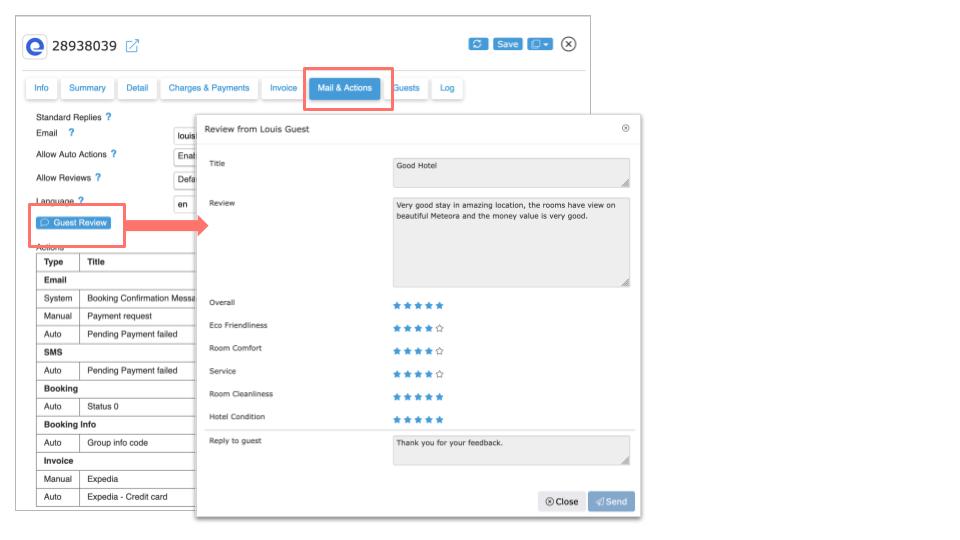Screen dimensions: 960x540
Task: Open the dropdown next to Save
Action: (540, 44)
